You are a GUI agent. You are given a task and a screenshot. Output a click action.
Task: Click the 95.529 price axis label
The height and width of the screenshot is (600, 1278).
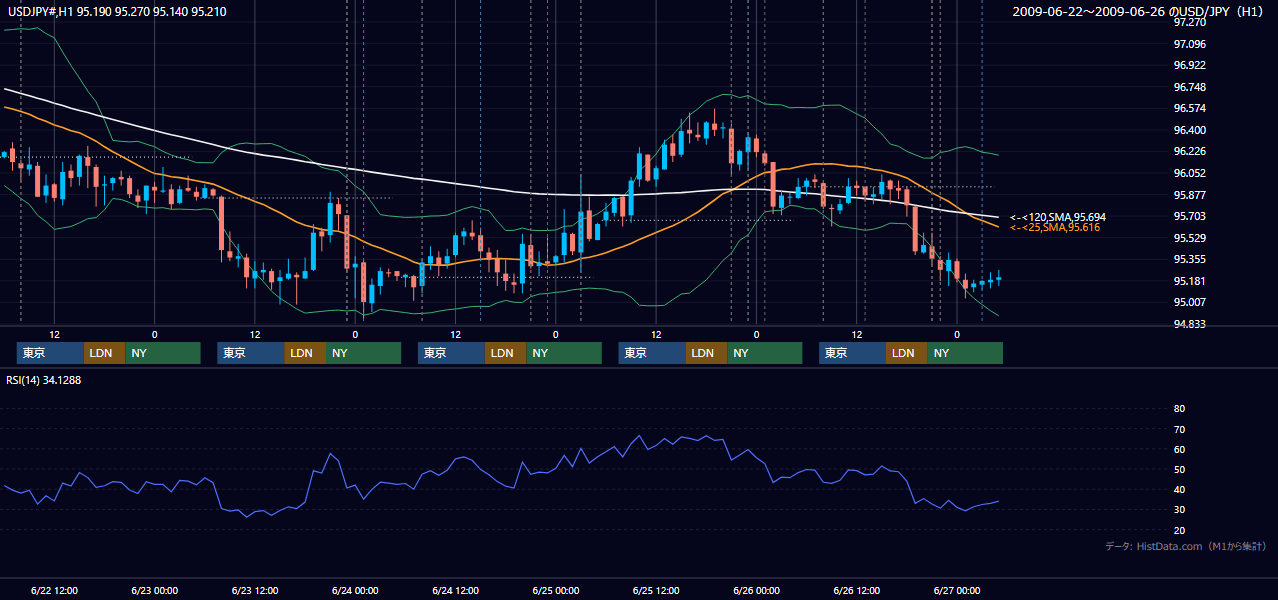click(x=1189, y=238)
